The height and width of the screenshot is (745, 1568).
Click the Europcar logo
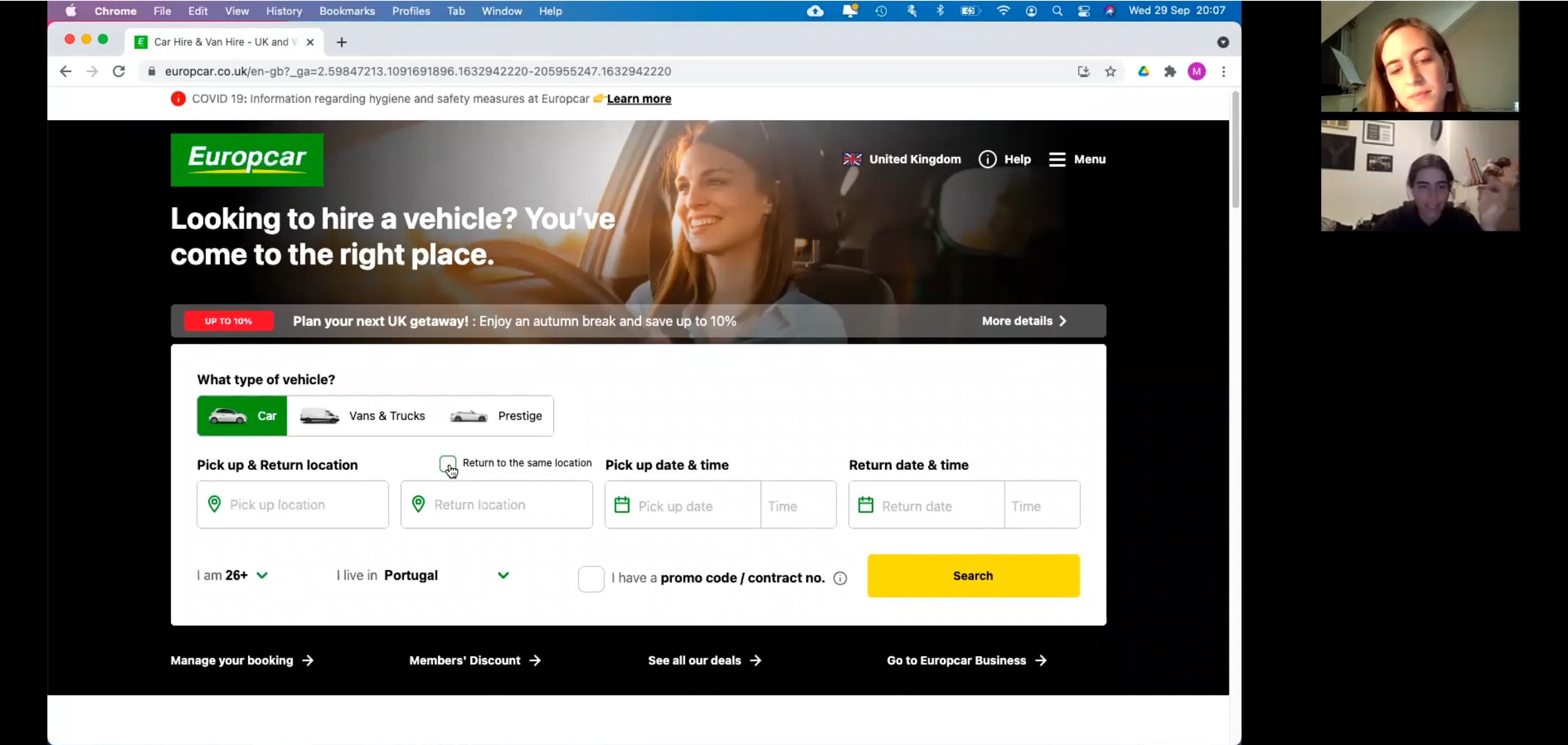pos(247,160)
